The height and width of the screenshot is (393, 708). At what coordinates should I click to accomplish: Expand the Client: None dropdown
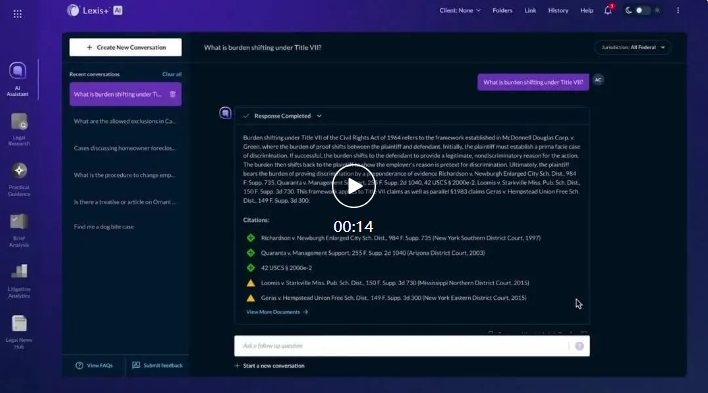[460, 10]
